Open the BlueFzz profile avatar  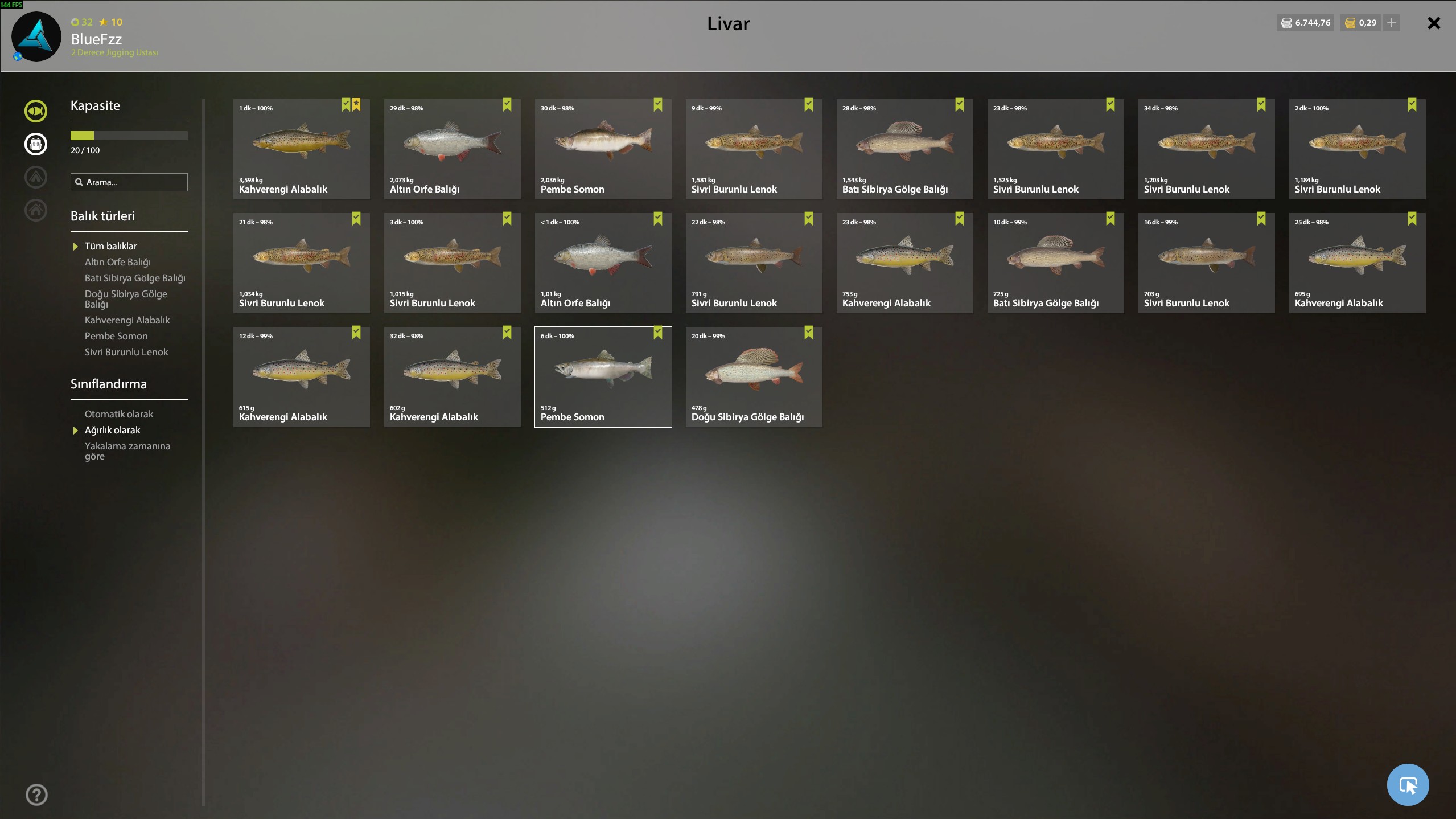coord(36,36)
